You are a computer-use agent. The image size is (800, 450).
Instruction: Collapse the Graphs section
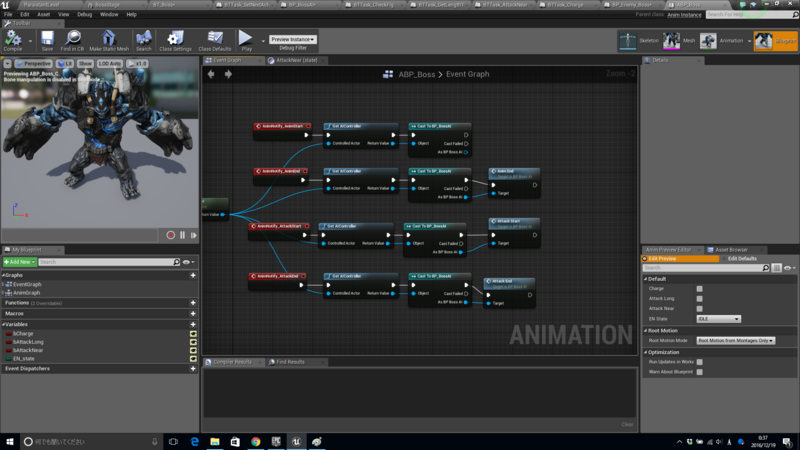(x=3, y=276)
